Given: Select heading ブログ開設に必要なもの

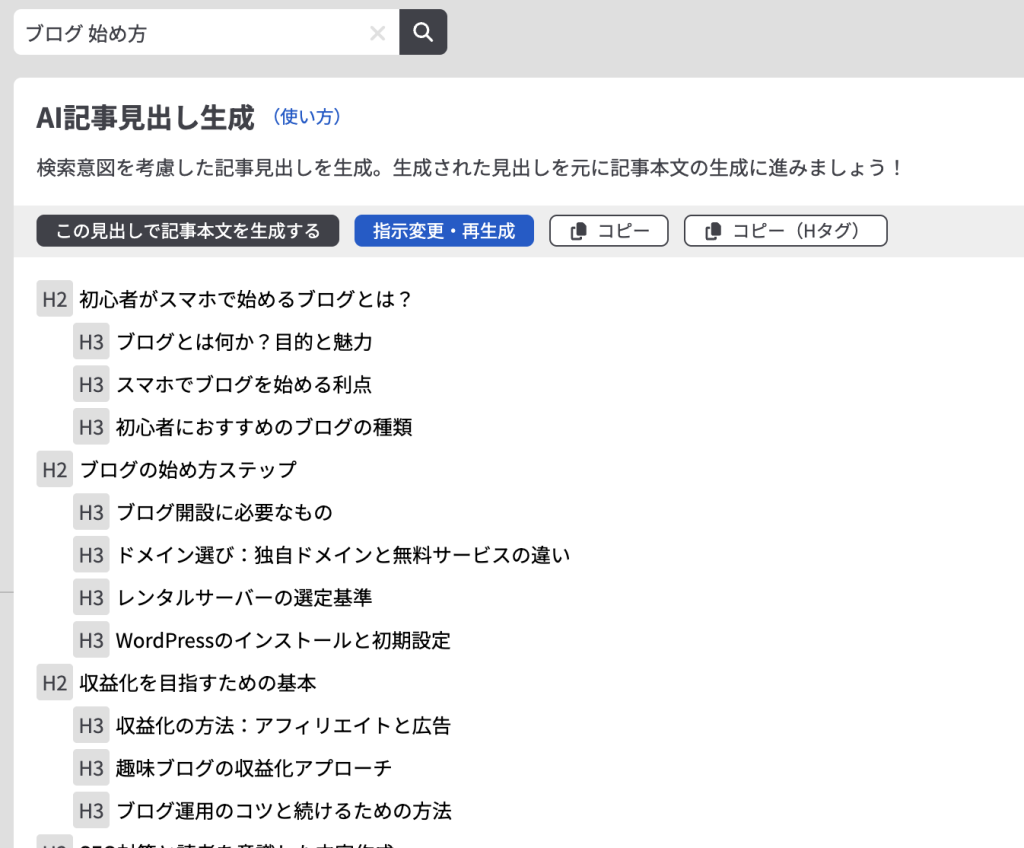Looking at the screenshot, I should tap(224, 512).
